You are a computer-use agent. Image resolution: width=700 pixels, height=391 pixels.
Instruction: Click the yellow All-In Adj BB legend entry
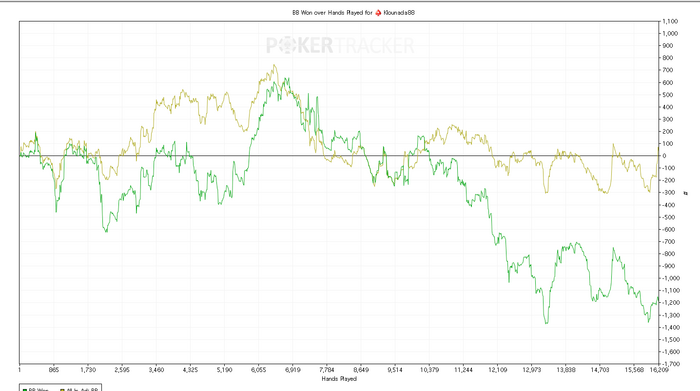coord(79,389)
